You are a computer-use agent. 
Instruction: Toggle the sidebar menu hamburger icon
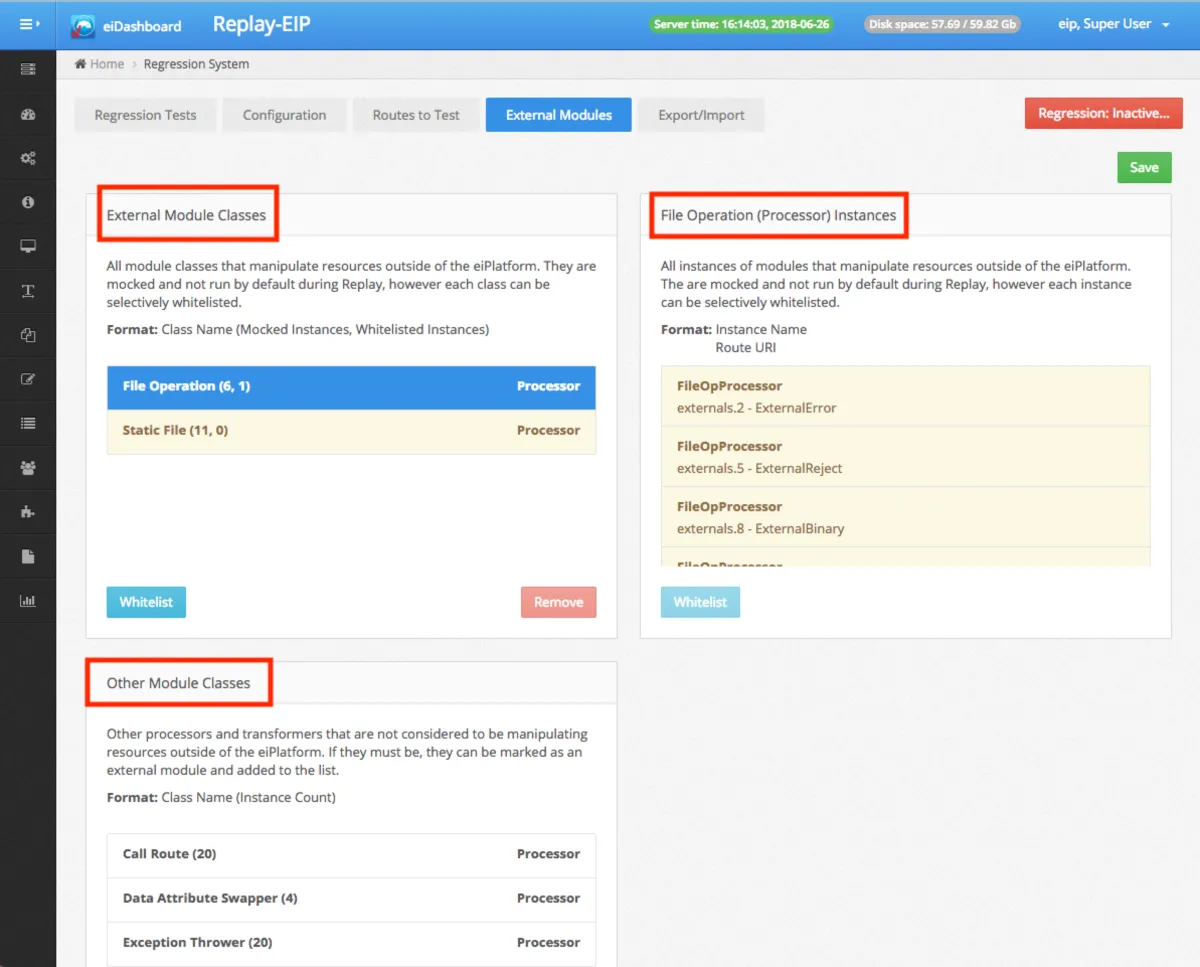point(28,24)
